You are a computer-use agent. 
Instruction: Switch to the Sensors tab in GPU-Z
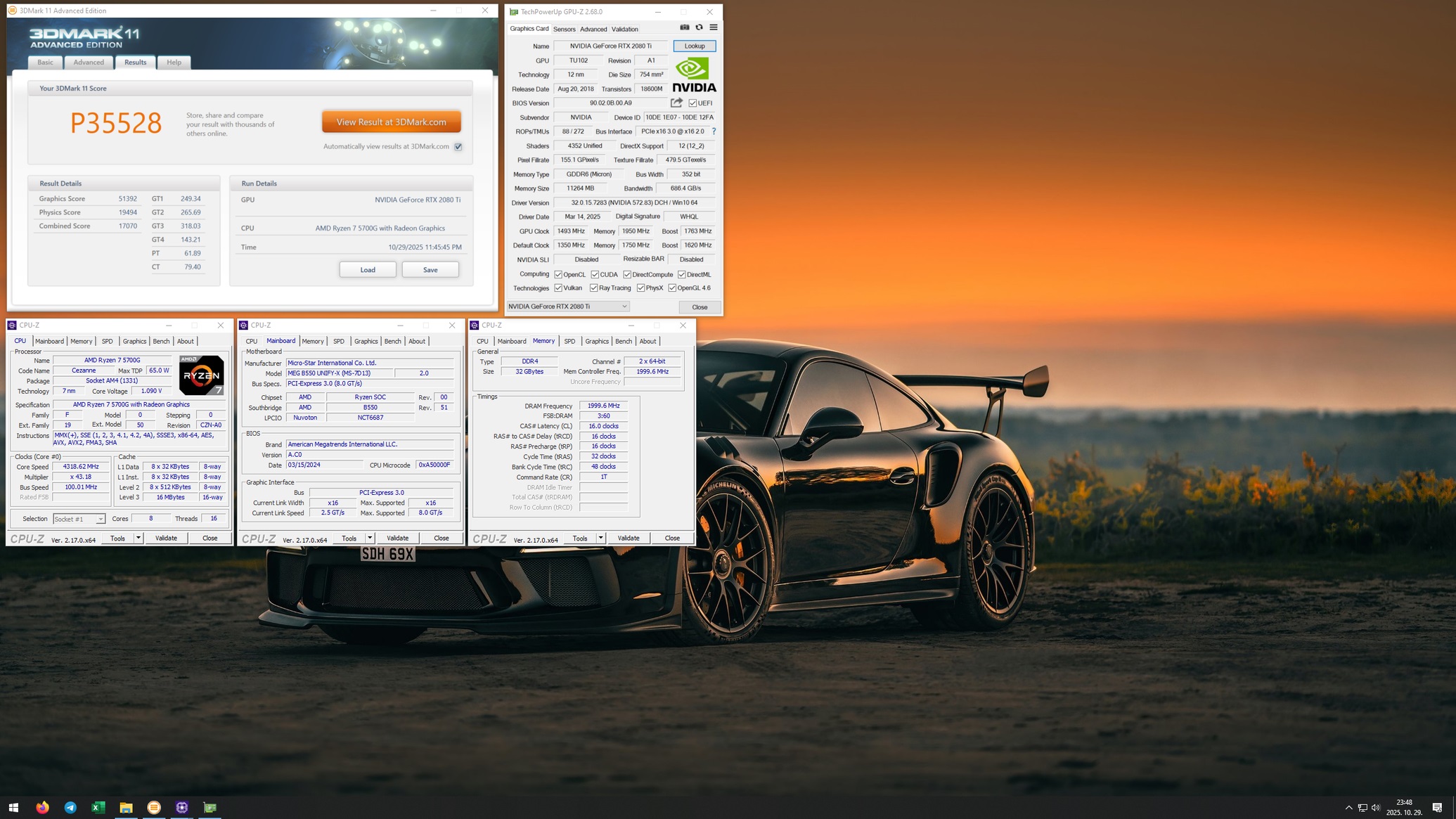(x=564, y=29)
